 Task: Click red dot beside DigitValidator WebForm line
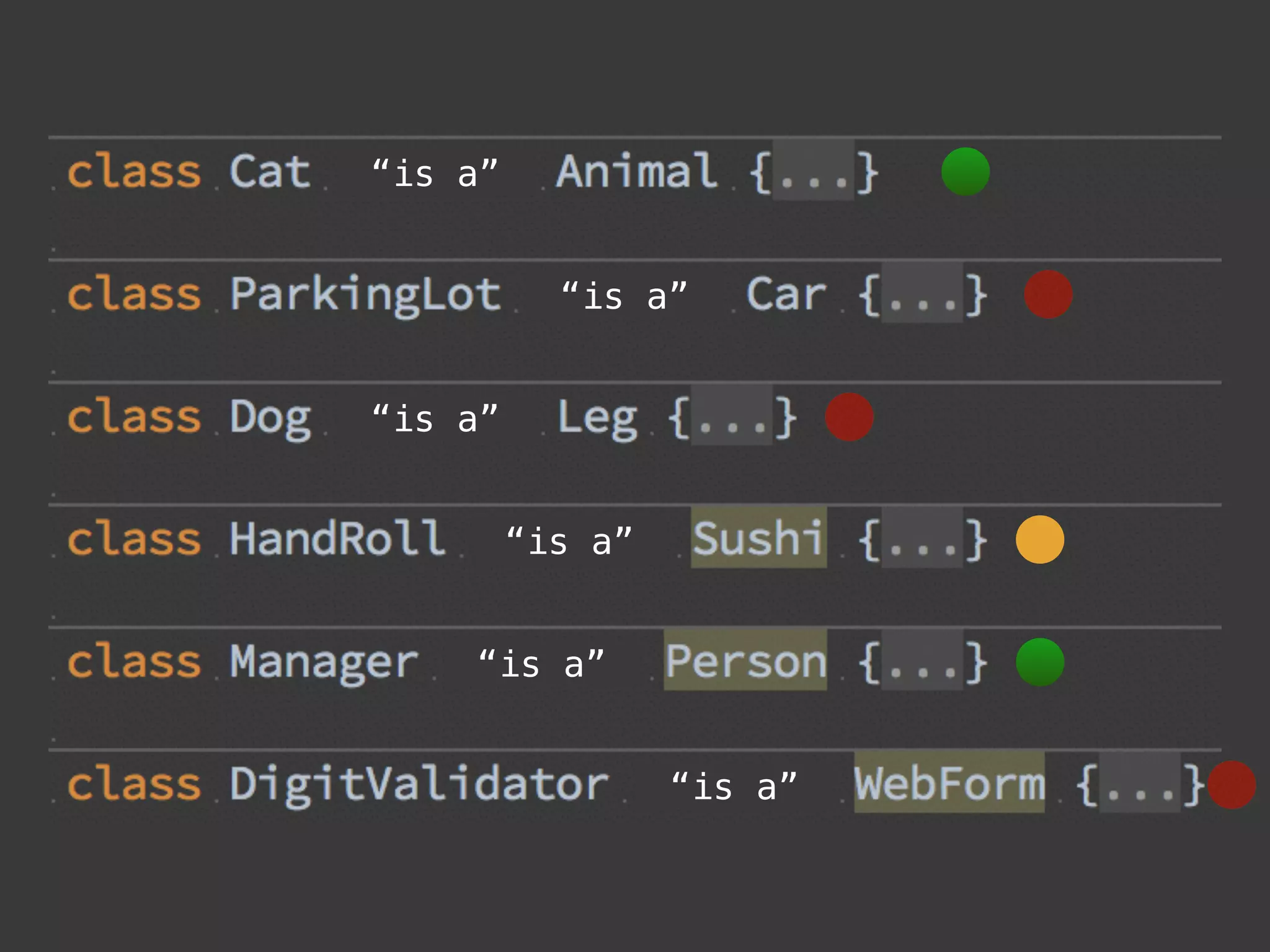pos(1232,785)
